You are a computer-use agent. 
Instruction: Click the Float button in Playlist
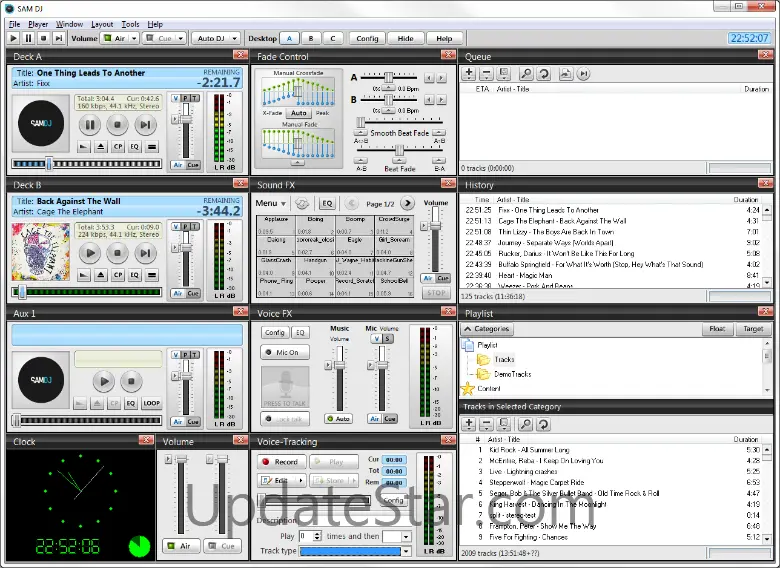pos(717,329)
